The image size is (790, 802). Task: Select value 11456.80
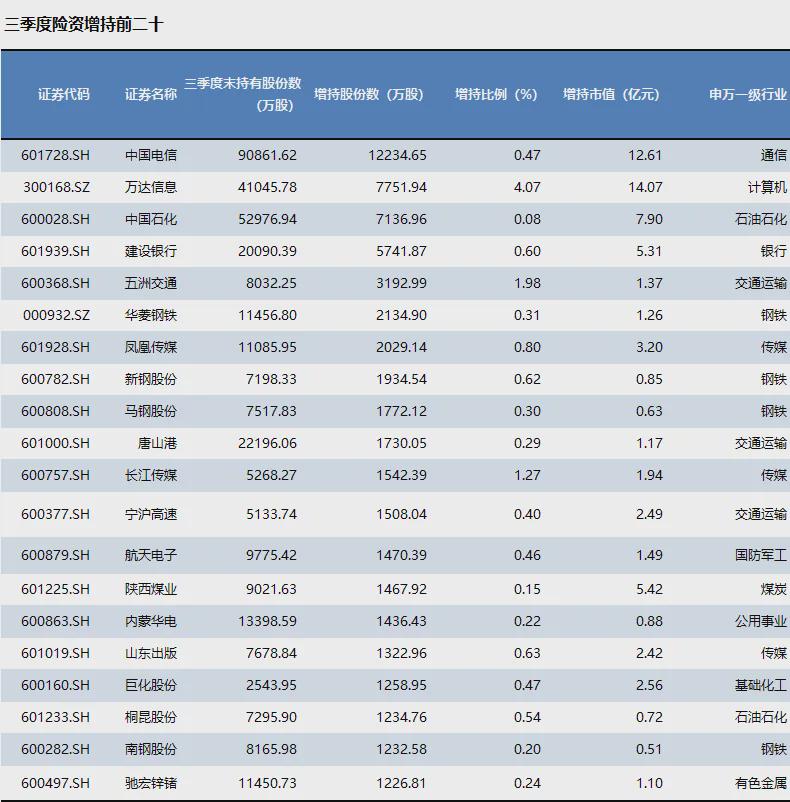point(267,315)
